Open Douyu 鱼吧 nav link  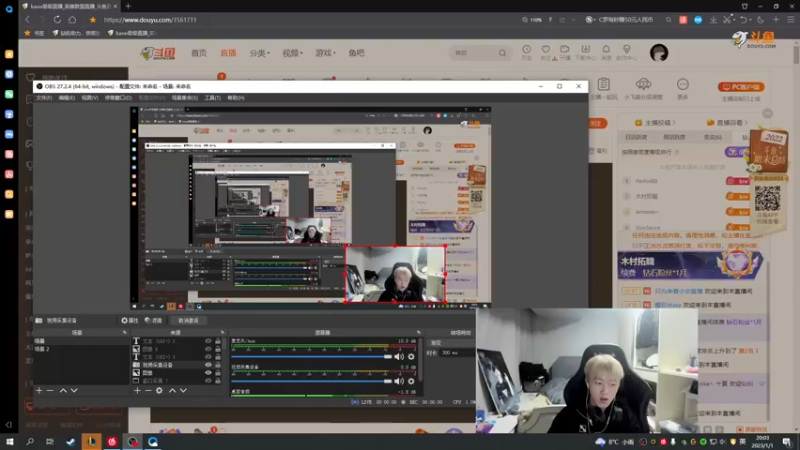(356, 53)
